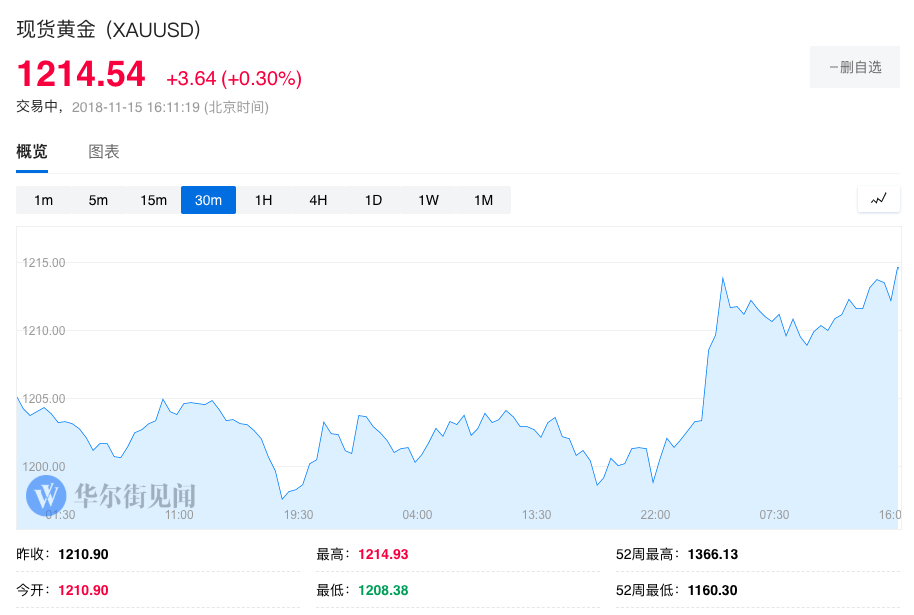The height and width of the screenshot is (615, 914).
Task: Click the 现货黄金 (XAUUSD) title
Action: coord(109,30)
